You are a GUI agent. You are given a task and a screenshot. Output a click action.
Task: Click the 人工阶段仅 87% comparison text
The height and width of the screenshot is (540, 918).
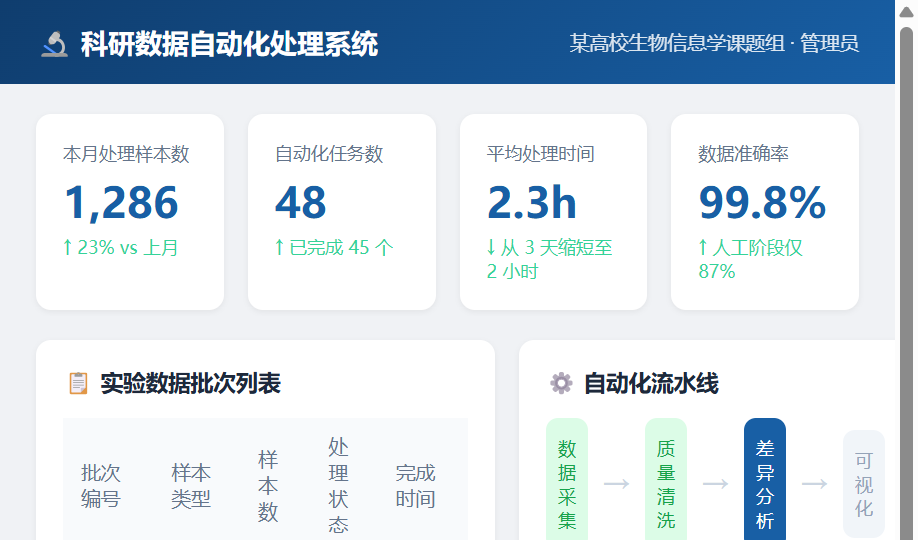[x=751, y=259]
